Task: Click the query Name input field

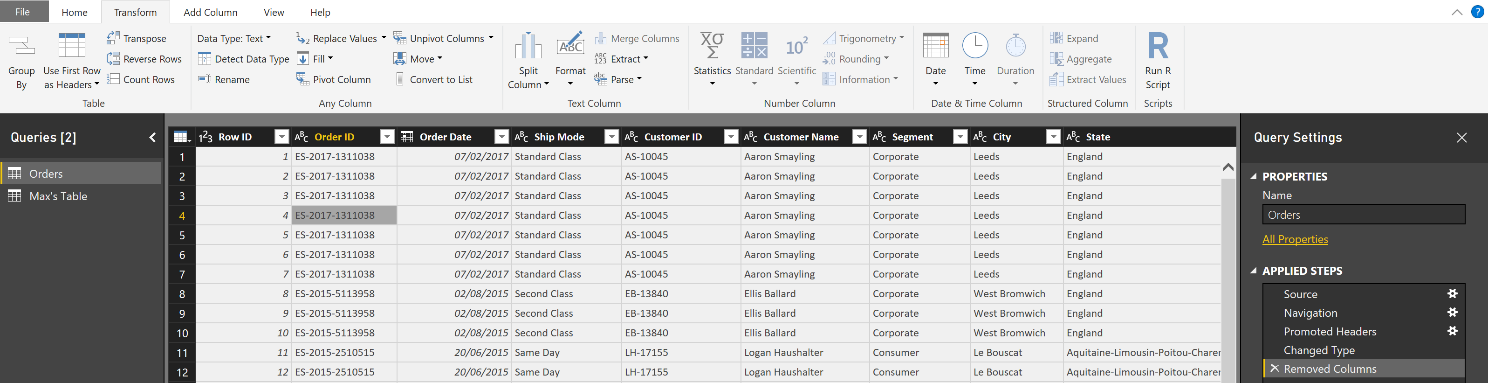Action: coord(1364,214)
